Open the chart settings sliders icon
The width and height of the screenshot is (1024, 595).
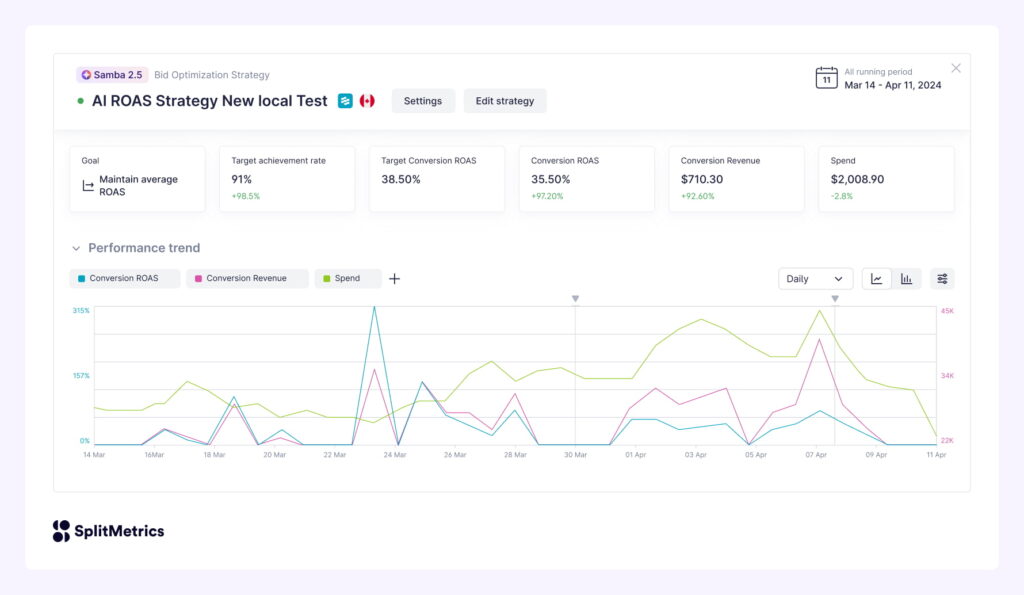[x=942, y=279]
